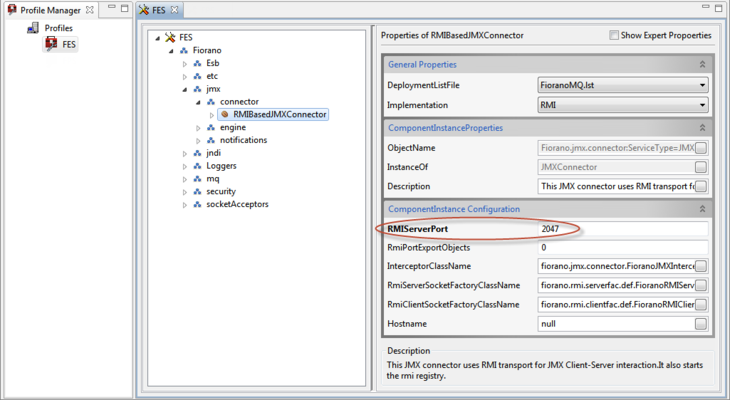Expand the engine tree node
This screenshot has height=400, width=730.
pos(198,128)
